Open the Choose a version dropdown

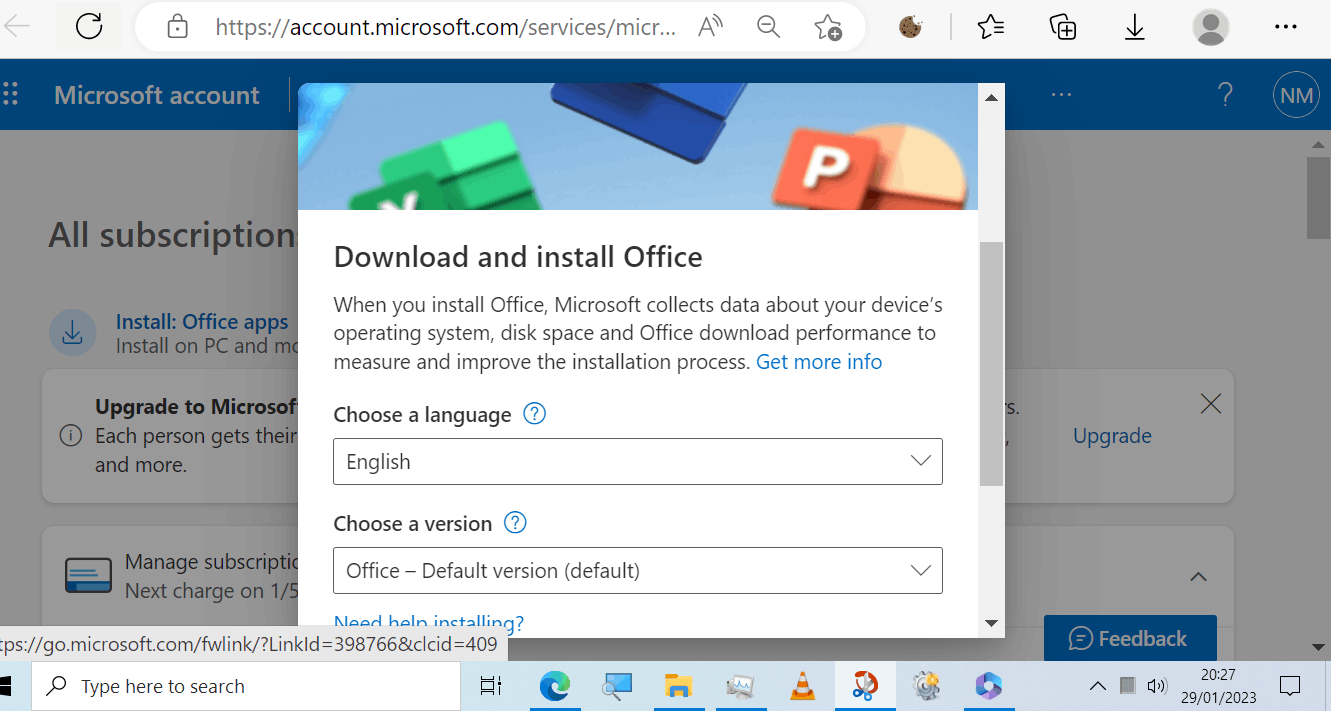(638, 570)
